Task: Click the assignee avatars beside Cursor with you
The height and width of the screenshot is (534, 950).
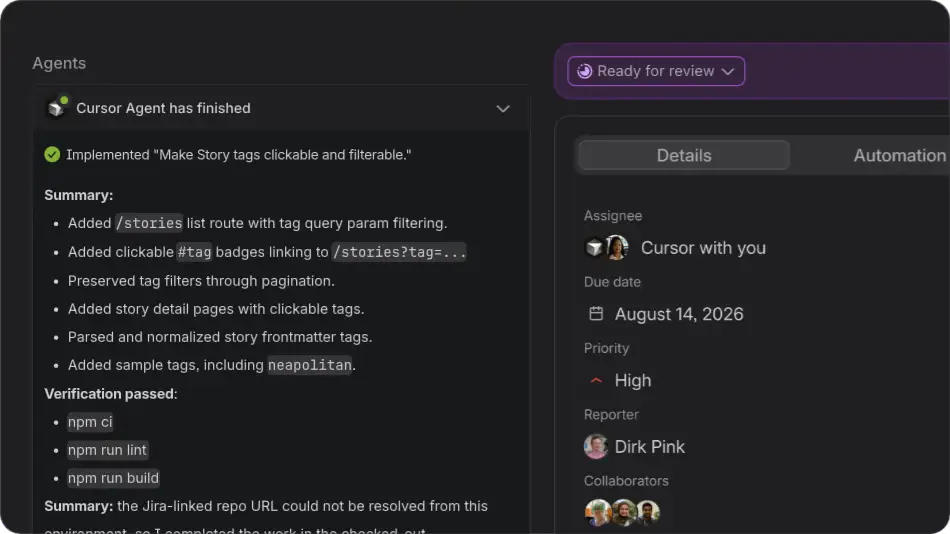Action: point(606,248)
